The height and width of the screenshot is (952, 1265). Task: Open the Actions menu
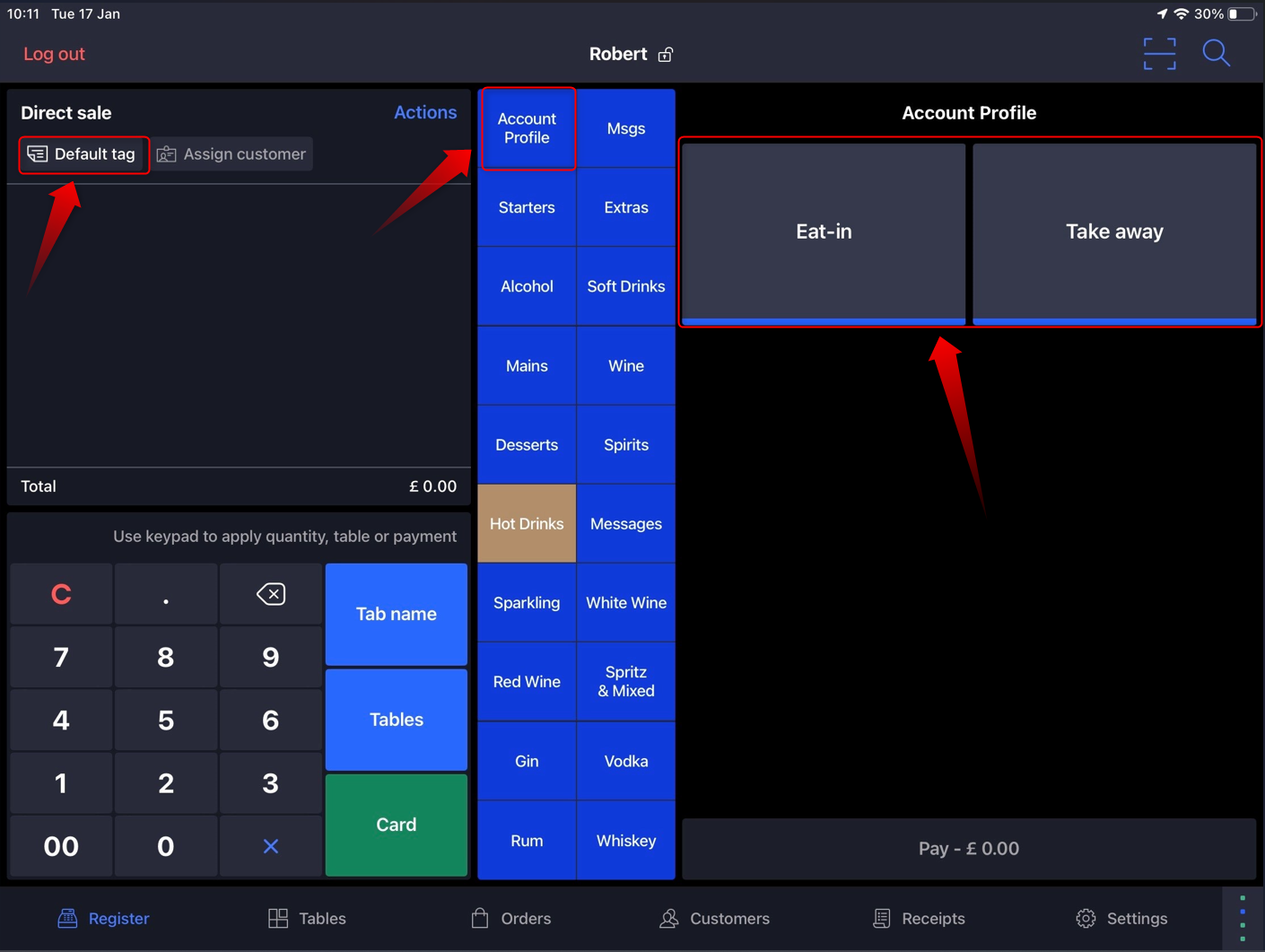(x=425, y=112)
